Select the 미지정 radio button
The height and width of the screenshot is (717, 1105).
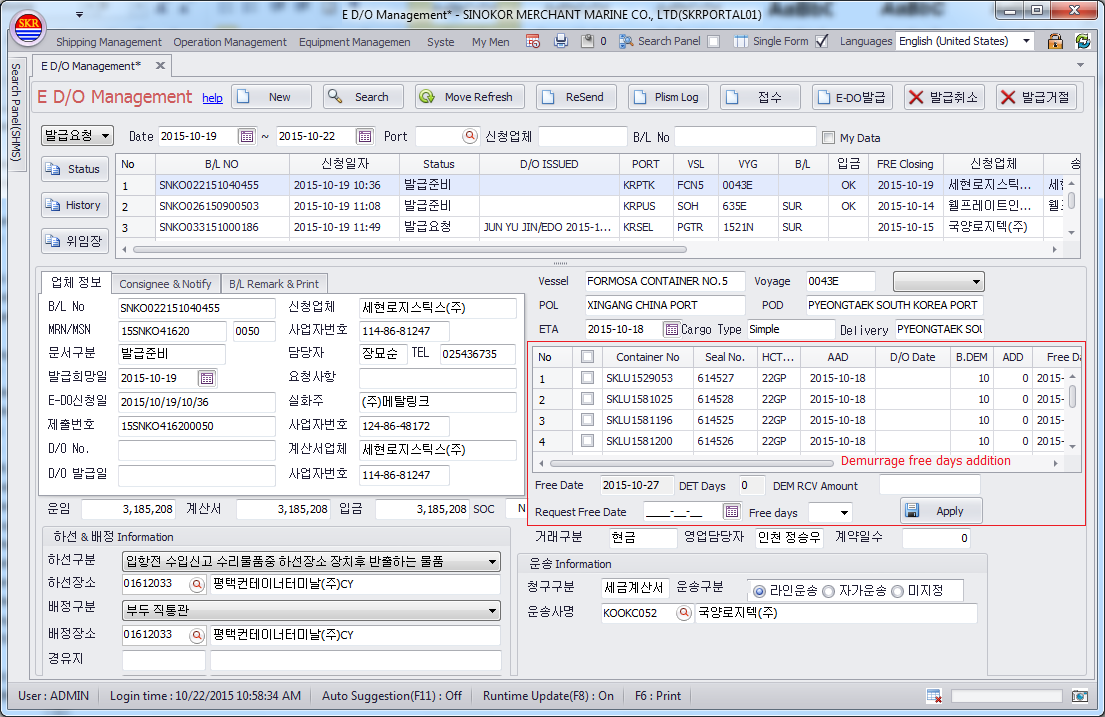[897, 592]
